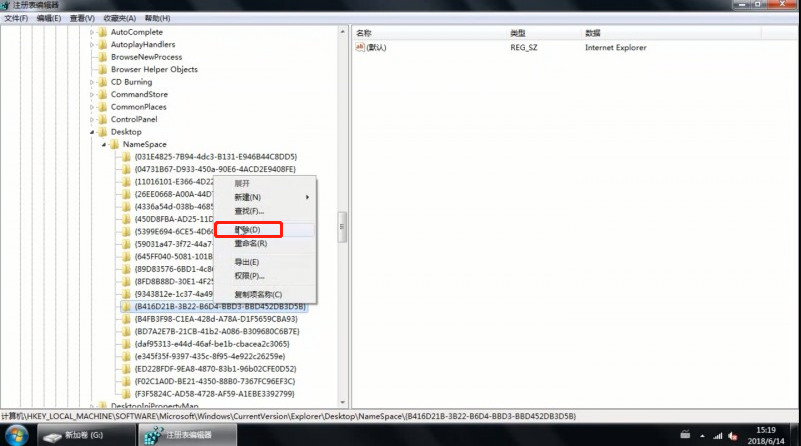This screenshot has height=446, width=801.
Task: Collapse the Desktop registry key
Action: [x=91, y=132]
